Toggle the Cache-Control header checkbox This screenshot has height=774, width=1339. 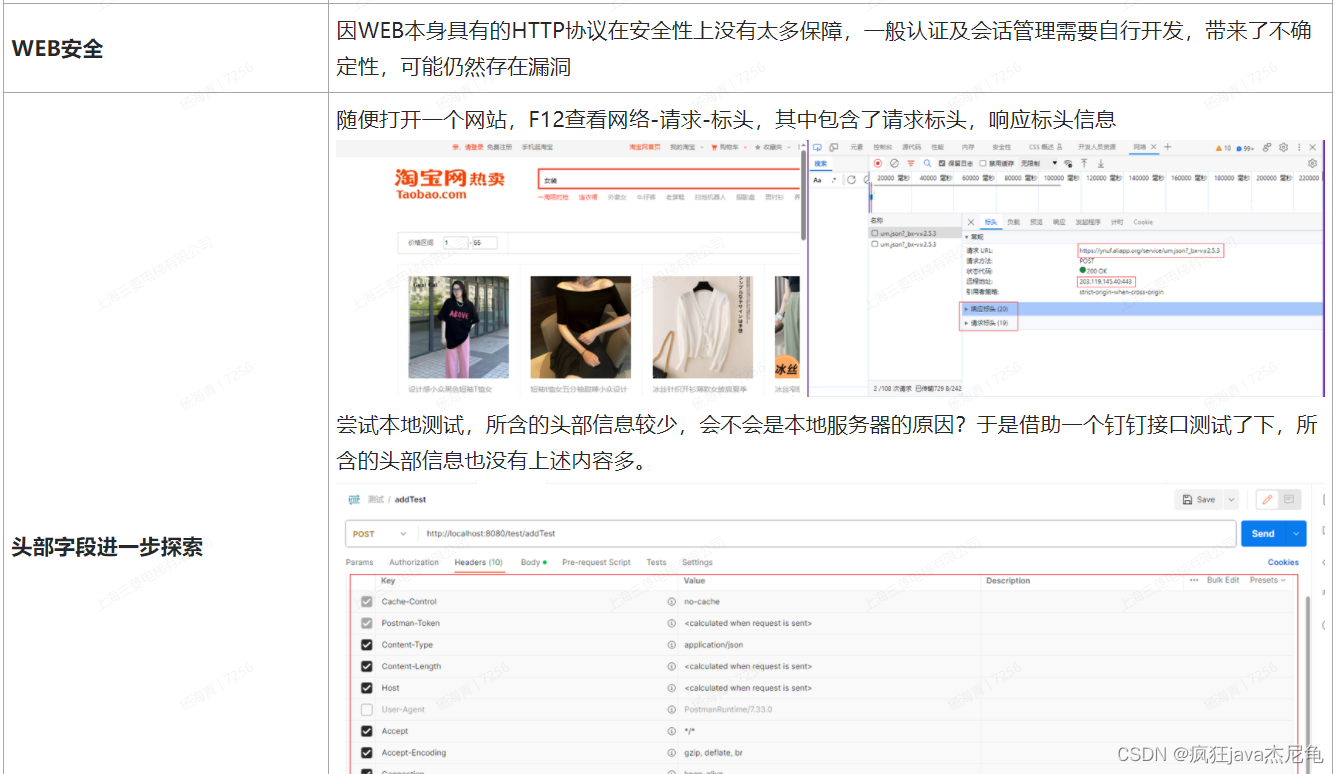point(366,602)
